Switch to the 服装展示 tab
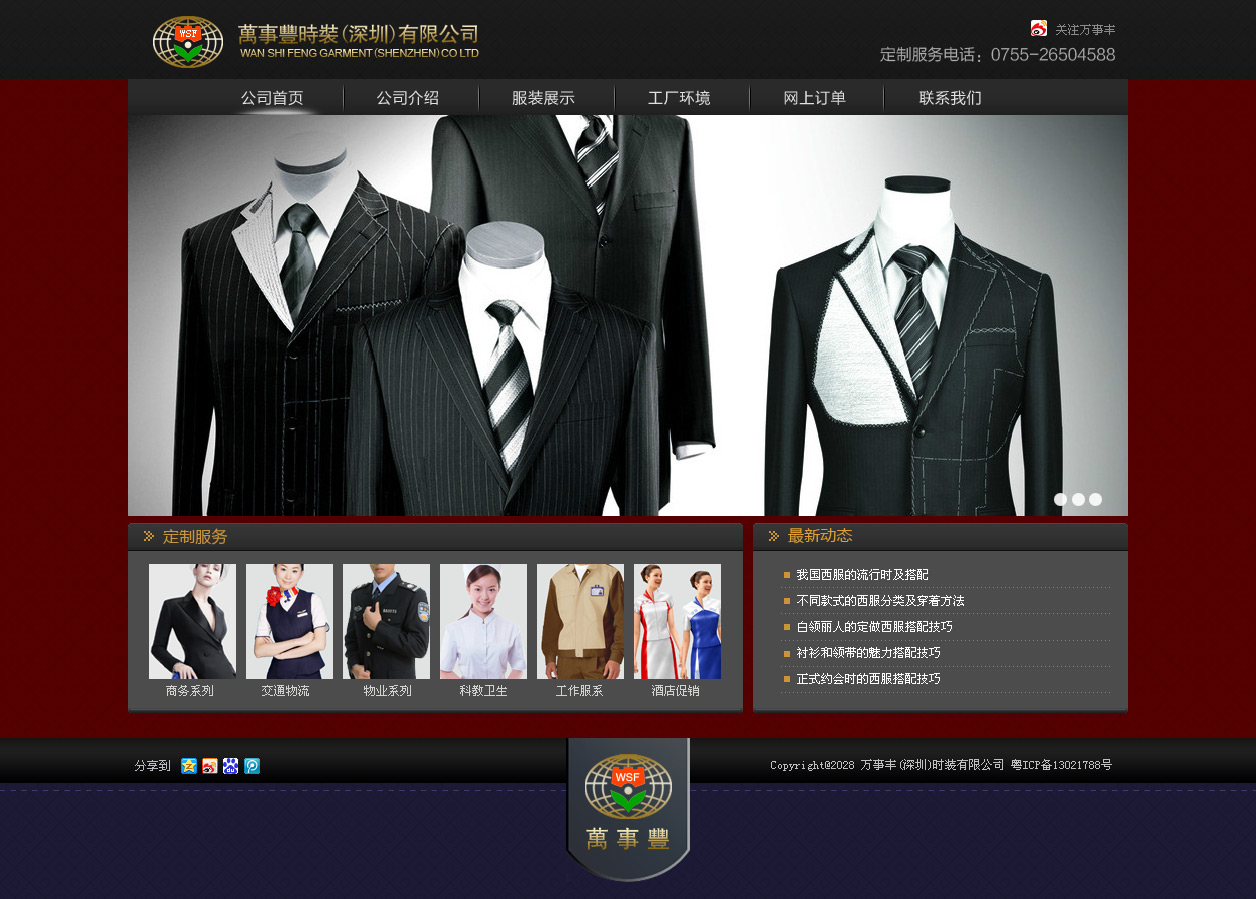 (544, 97)
